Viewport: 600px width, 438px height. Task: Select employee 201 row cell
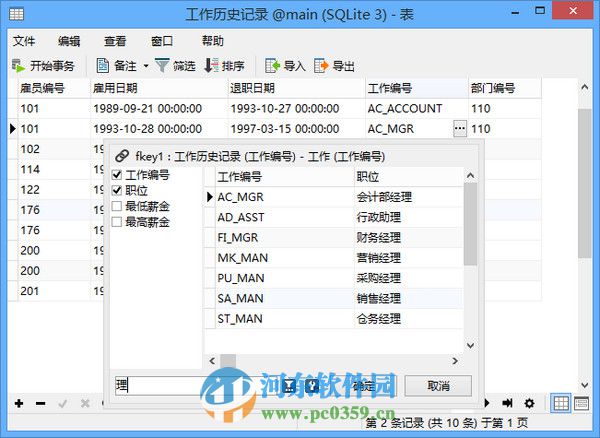point(54,291)
